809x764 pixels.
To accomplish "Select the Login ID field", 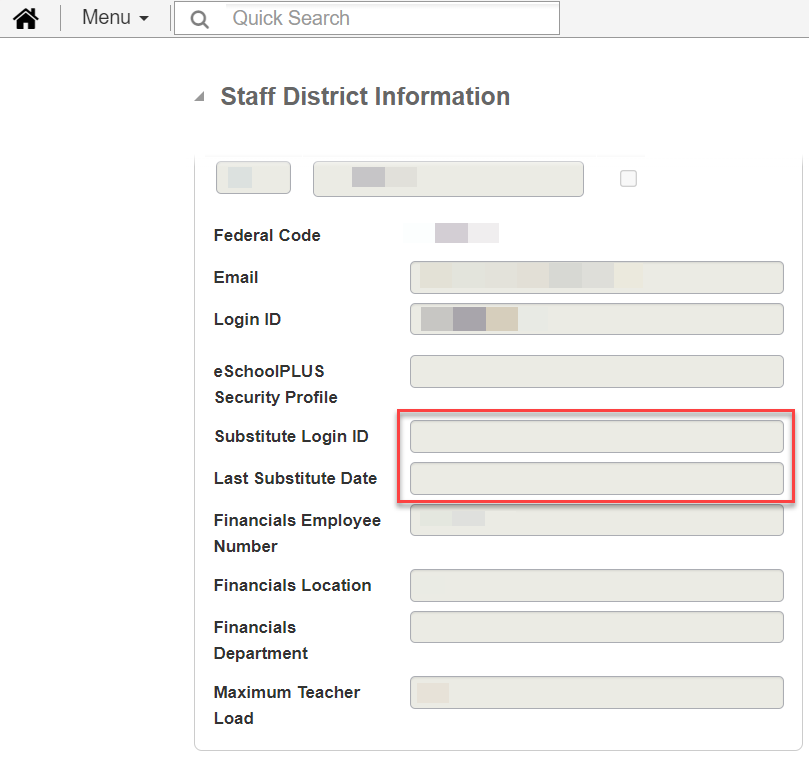I will point(596,319).
